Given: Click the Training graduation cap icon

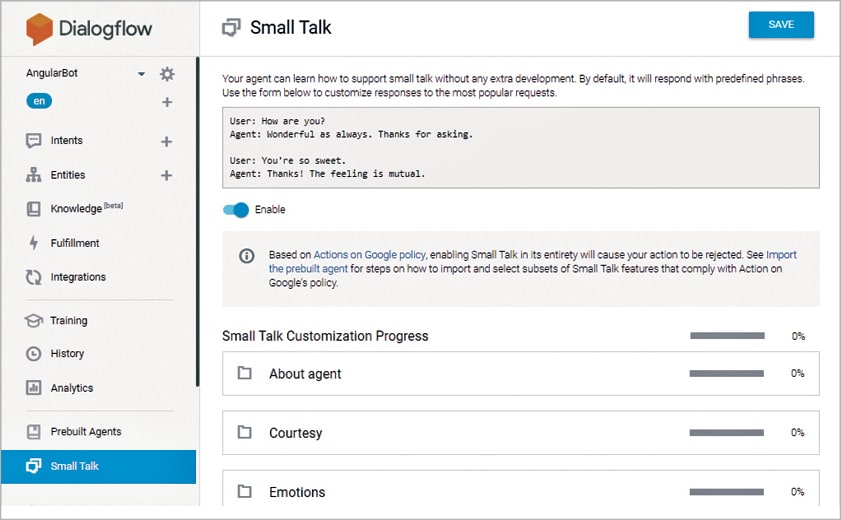Looking at the screenshot, I should pyautogui.click(x=33, y=321).
